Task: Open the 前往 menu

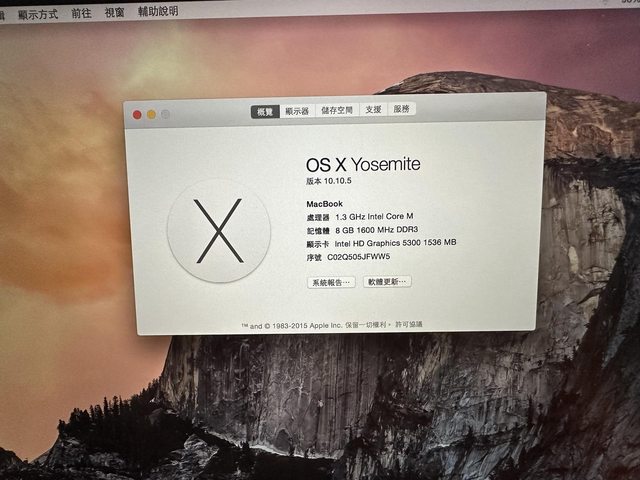Action: pos(81,13)
